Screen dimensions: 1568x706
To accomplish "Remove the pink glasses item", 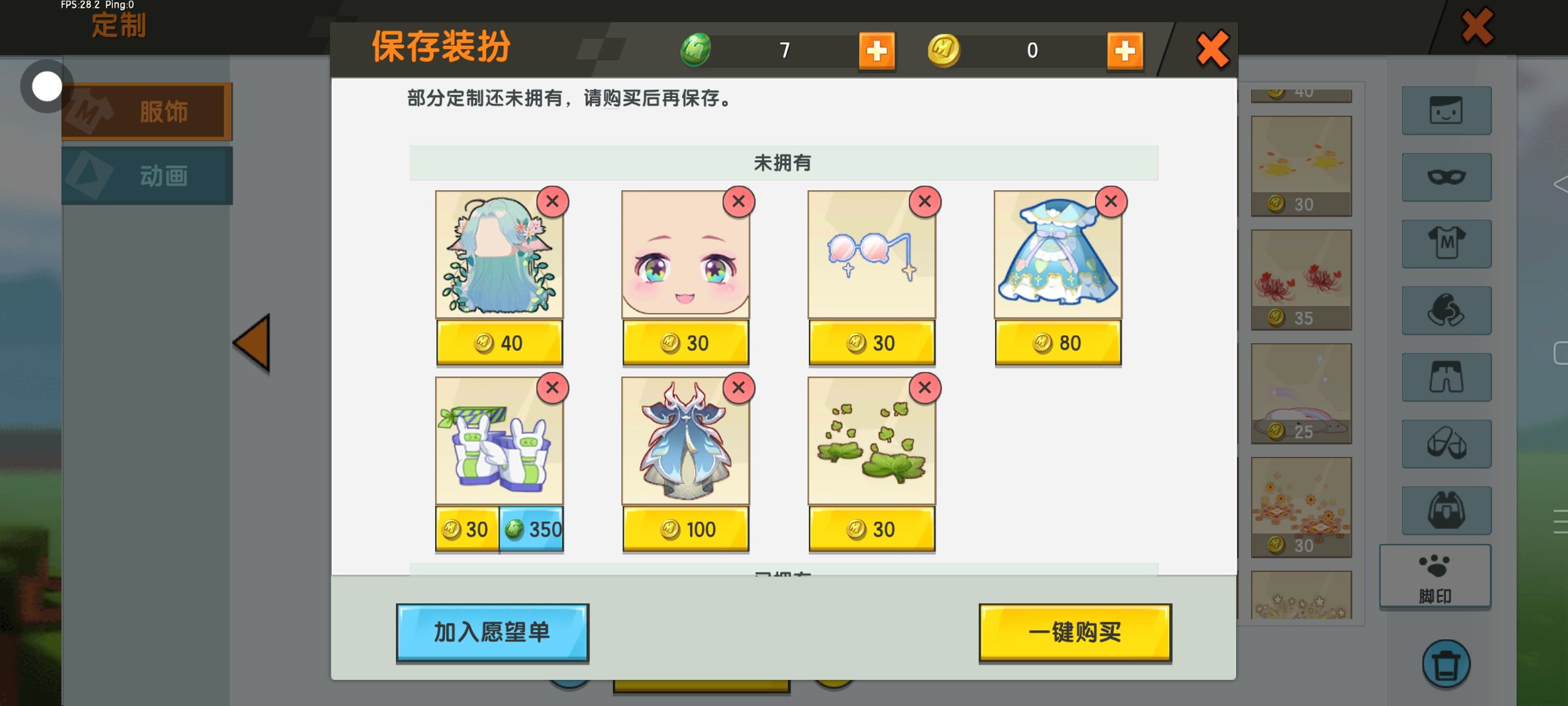I will coord(925,201).
